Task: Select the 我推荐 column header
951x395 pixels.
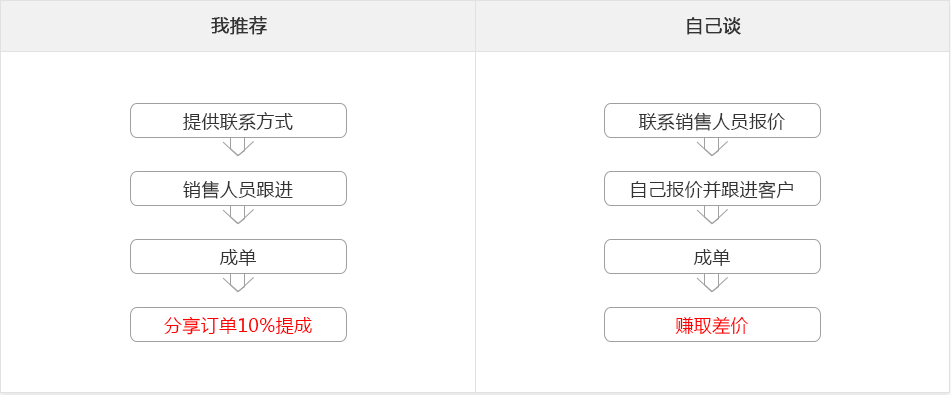Action: pyautogui.click(x=238, y=26)
